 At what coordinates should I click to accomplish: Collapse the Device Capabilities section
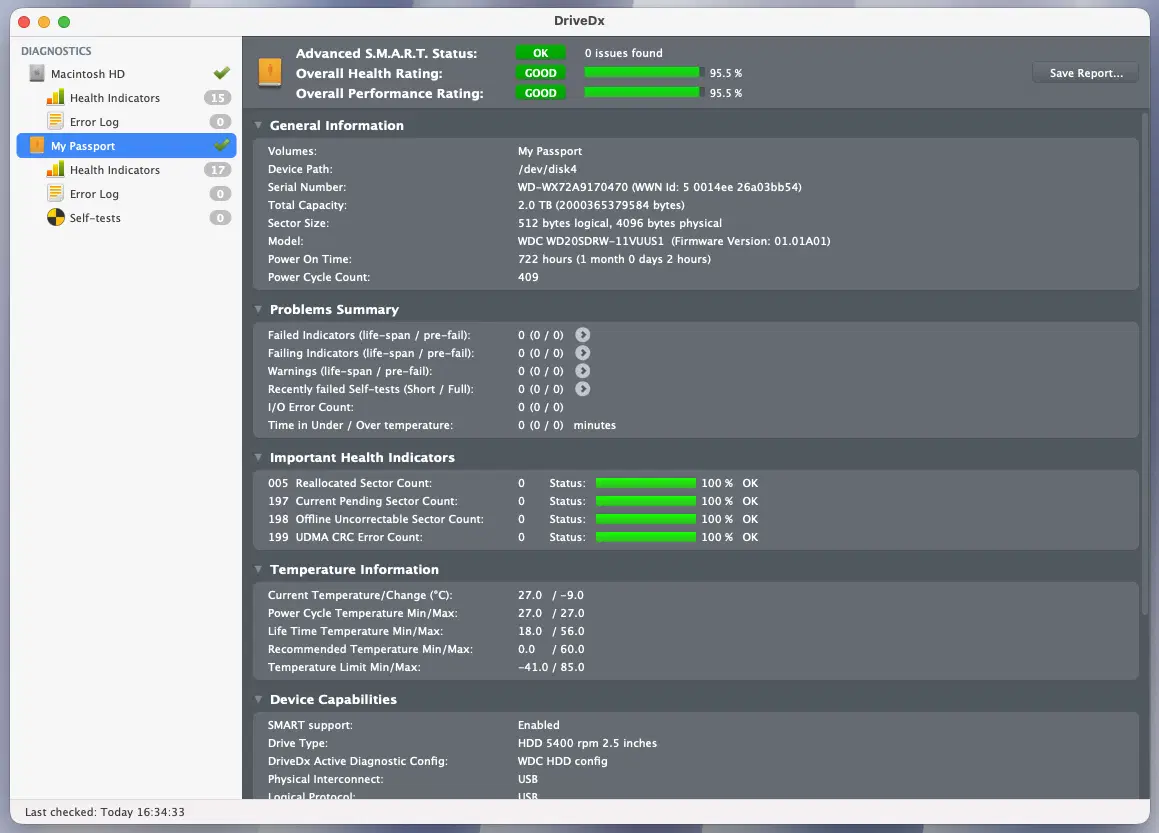click(258, 698)
